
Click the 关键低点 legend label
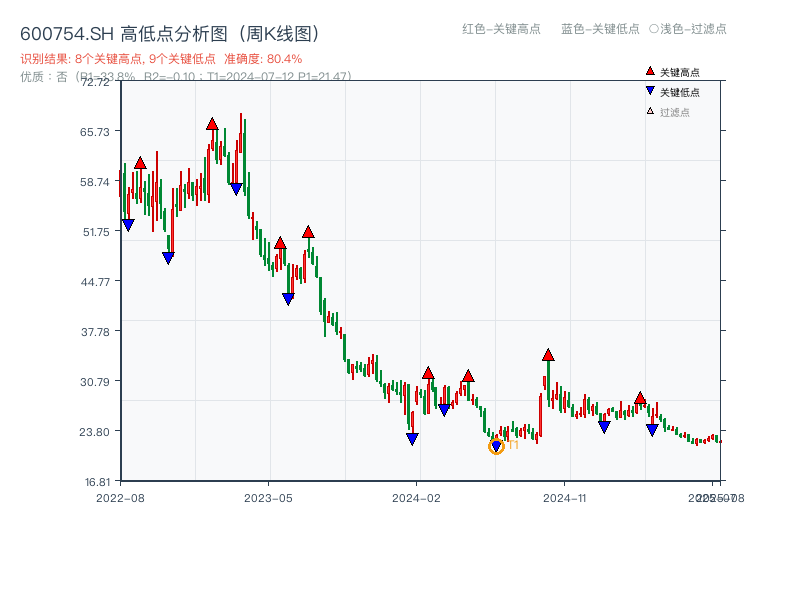pyautogui.click(x=680, y=93)
